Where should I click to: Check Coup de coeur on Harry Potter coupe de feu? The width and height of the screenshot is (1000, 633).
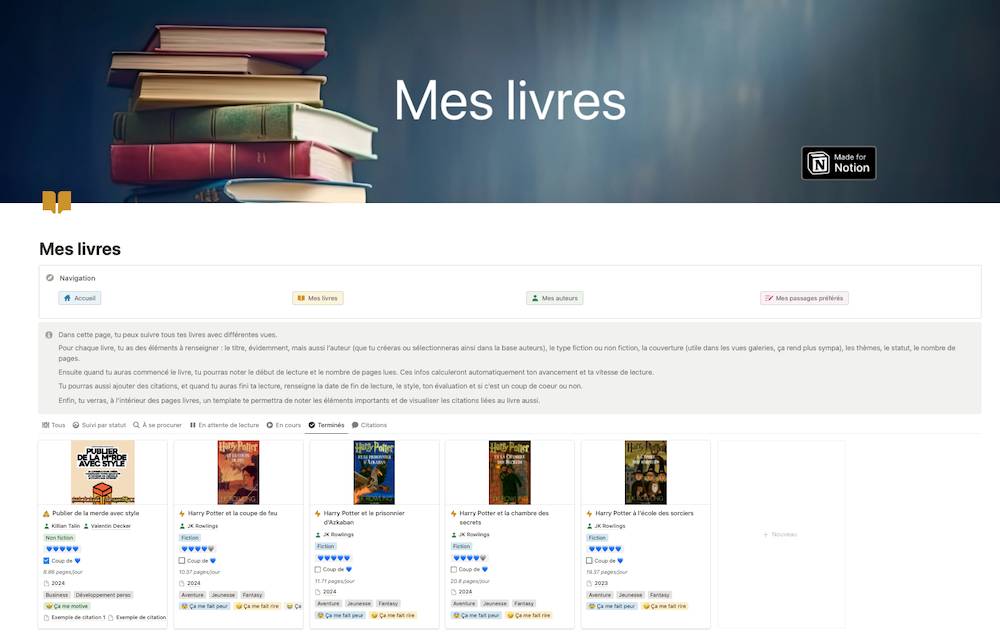[x=182, y=561]
